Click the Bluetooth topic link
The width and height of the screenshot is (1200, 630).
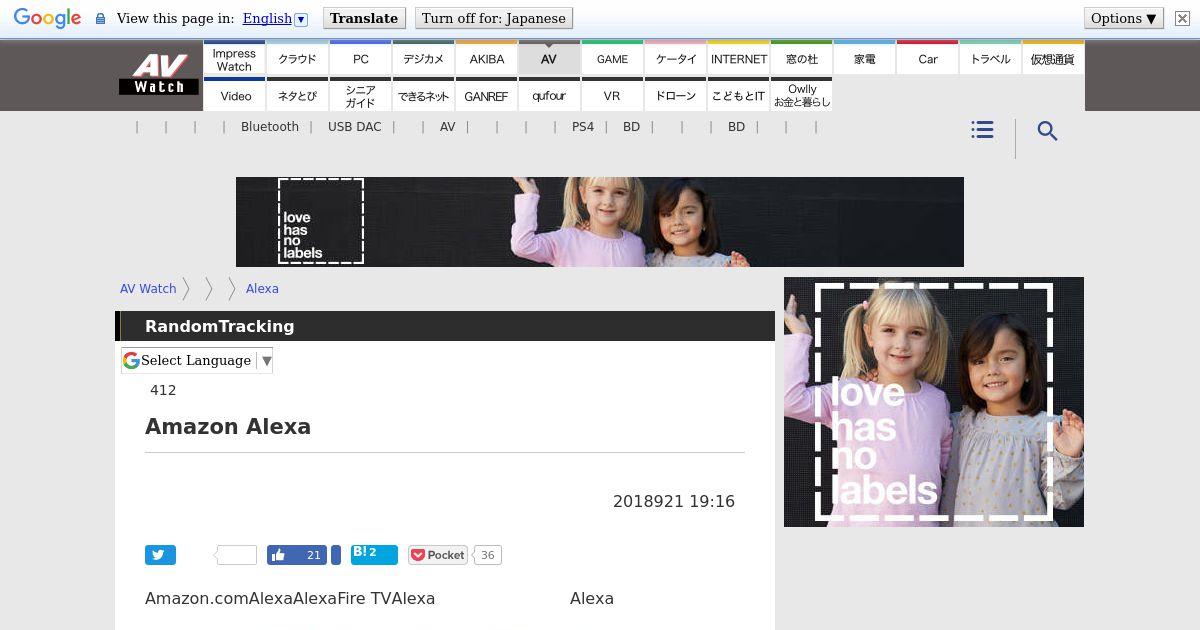pos(270,127)
